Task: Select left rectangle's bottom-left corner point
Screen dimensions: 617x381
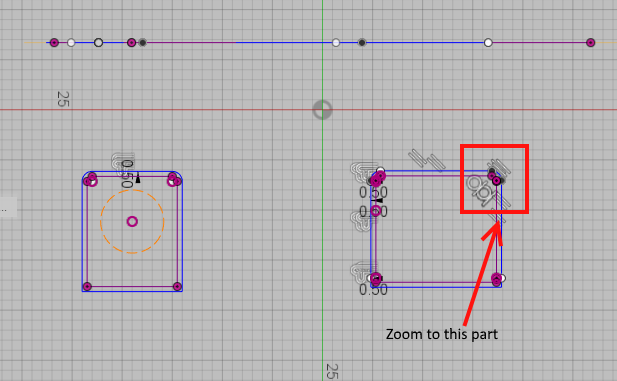Action: pos(87,287)
